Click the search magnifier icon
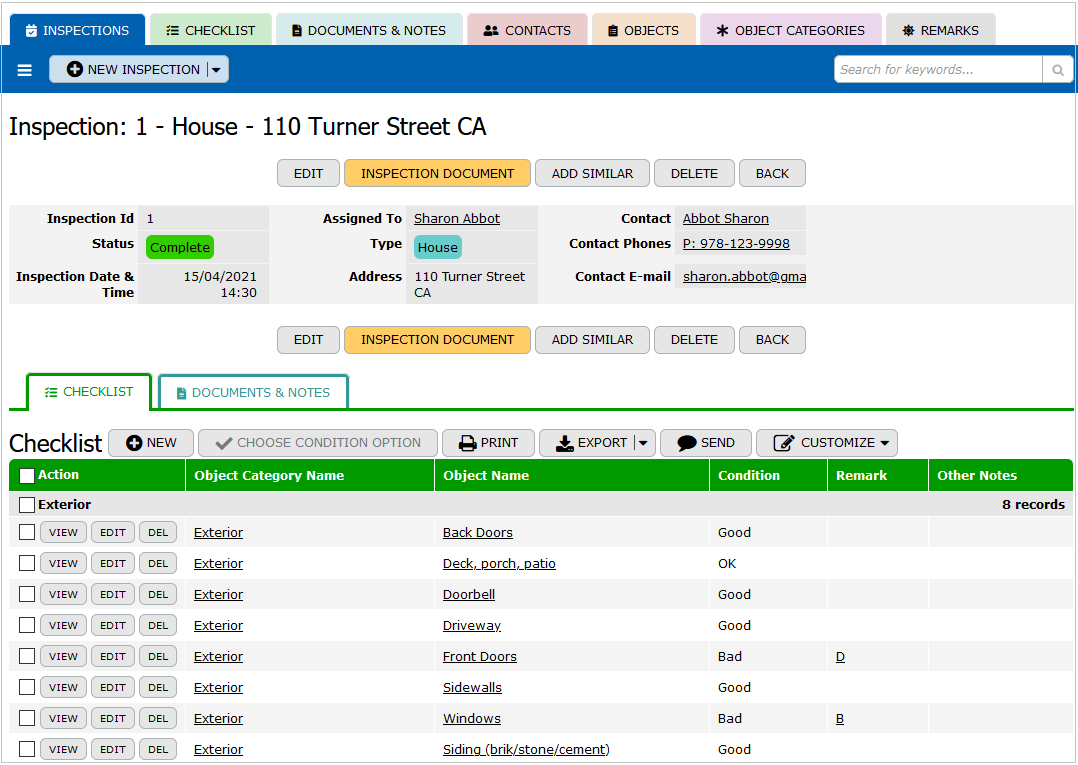Screen dimensions: 1078x765 click(1056, 70)
